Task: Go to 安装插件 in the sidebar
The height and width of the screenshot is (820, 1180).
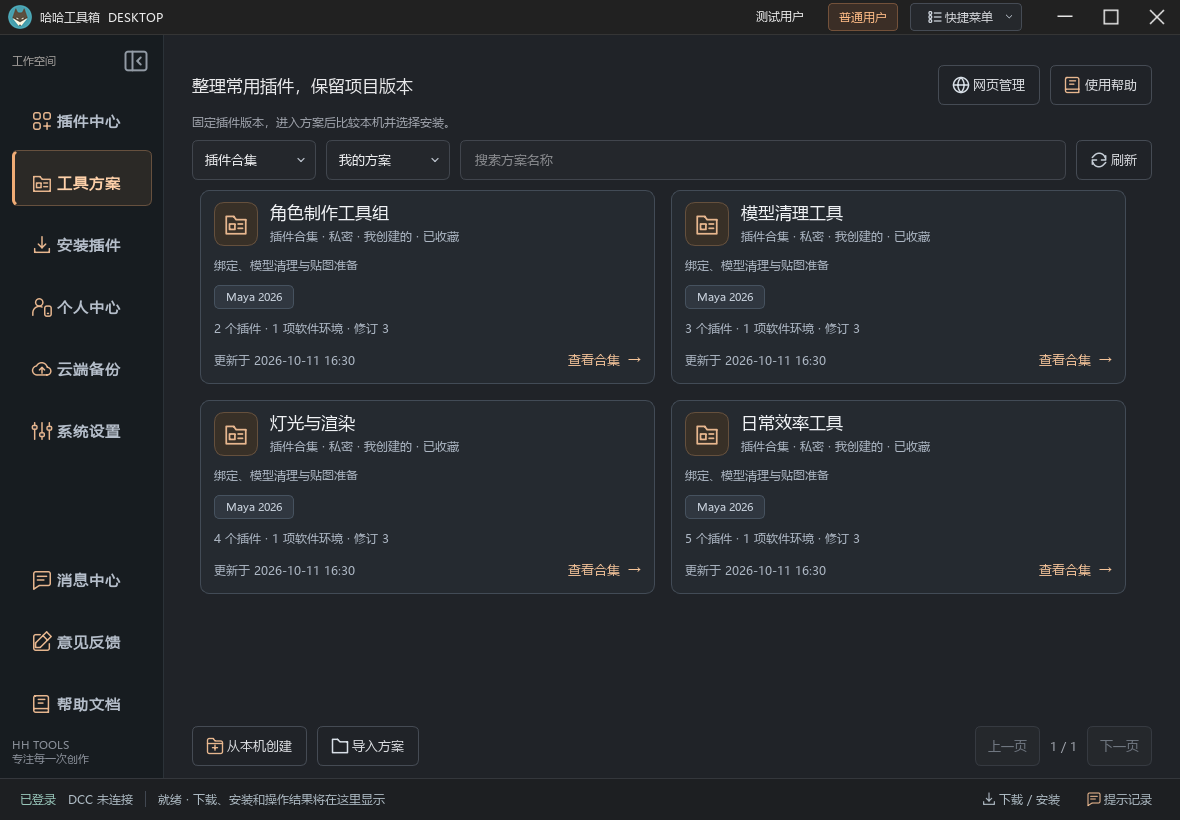Action: point(82,245)
